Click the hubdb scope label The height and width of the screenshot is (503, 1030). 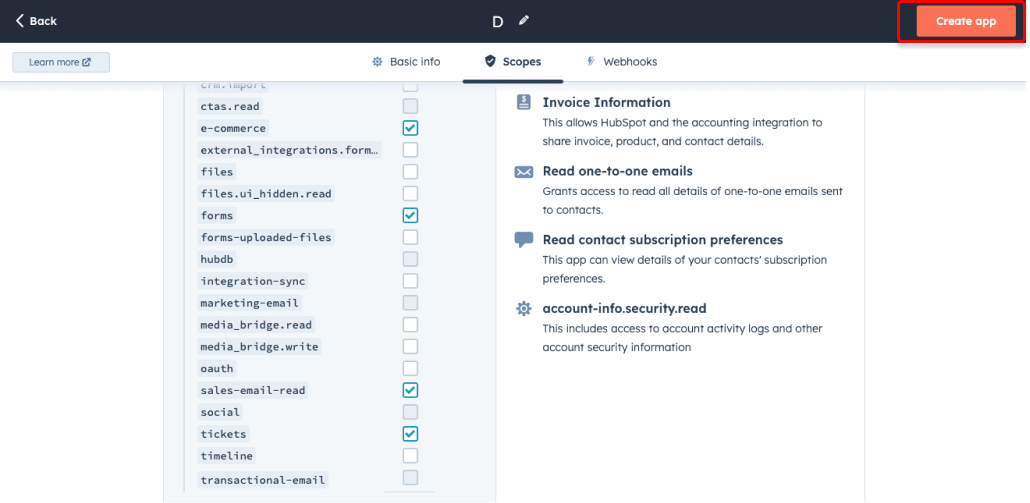coord(217,259)
